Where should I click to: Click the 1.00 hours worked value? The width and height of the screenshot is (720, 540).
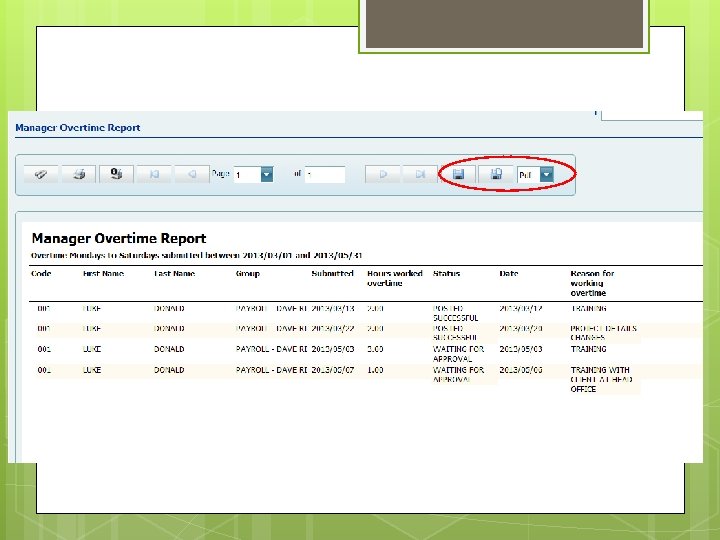(375, 370)
